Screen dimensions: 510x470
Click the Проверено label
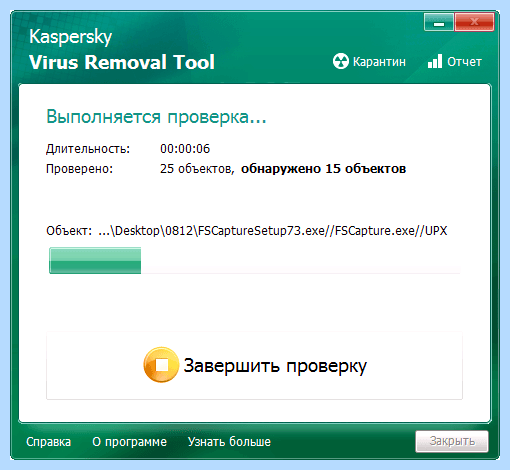click(x=79, y=169)
